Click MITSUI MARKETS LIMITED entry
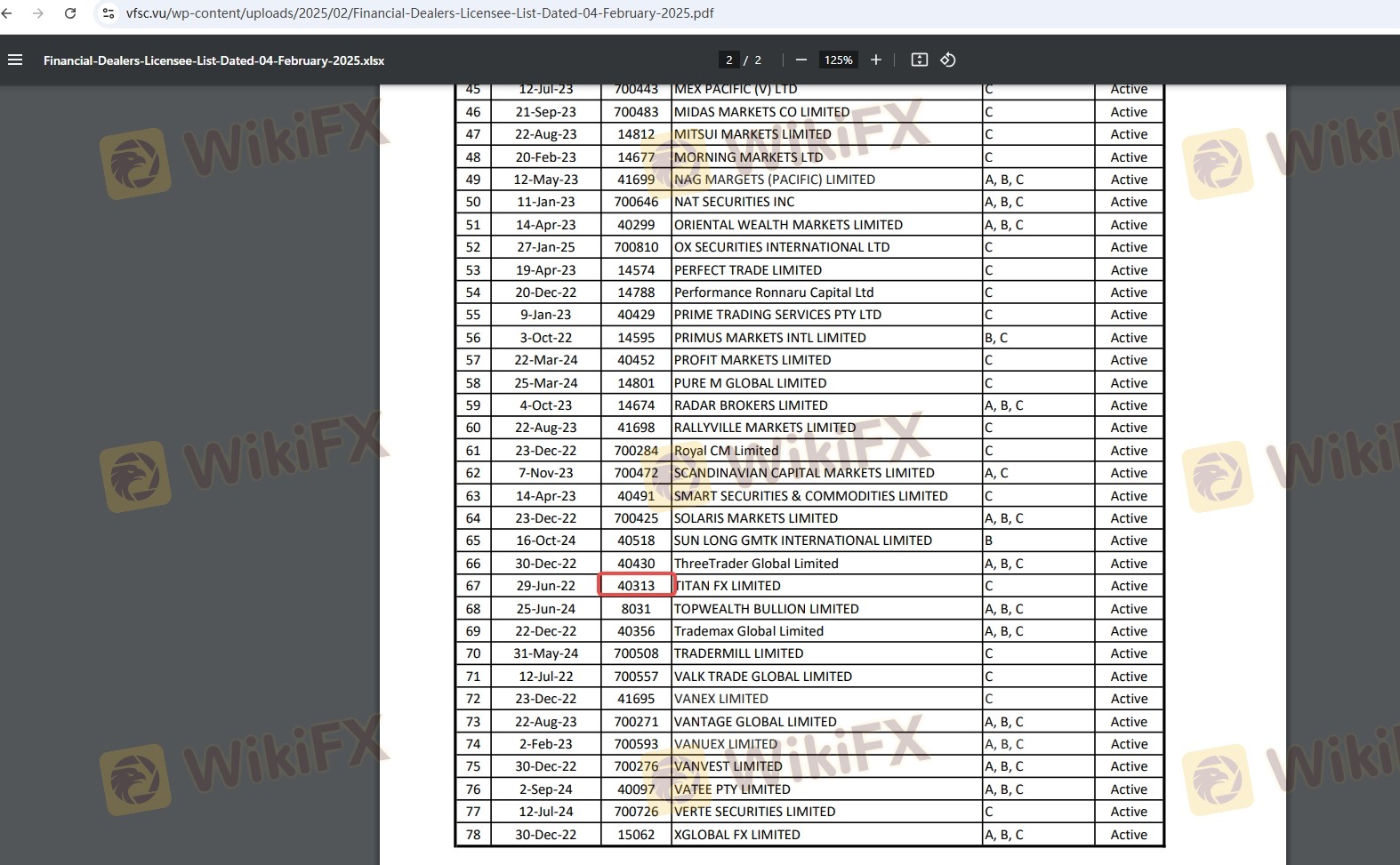Viewport: 1400px width, 865px height. pyautogui.click(x=752, y=134)
